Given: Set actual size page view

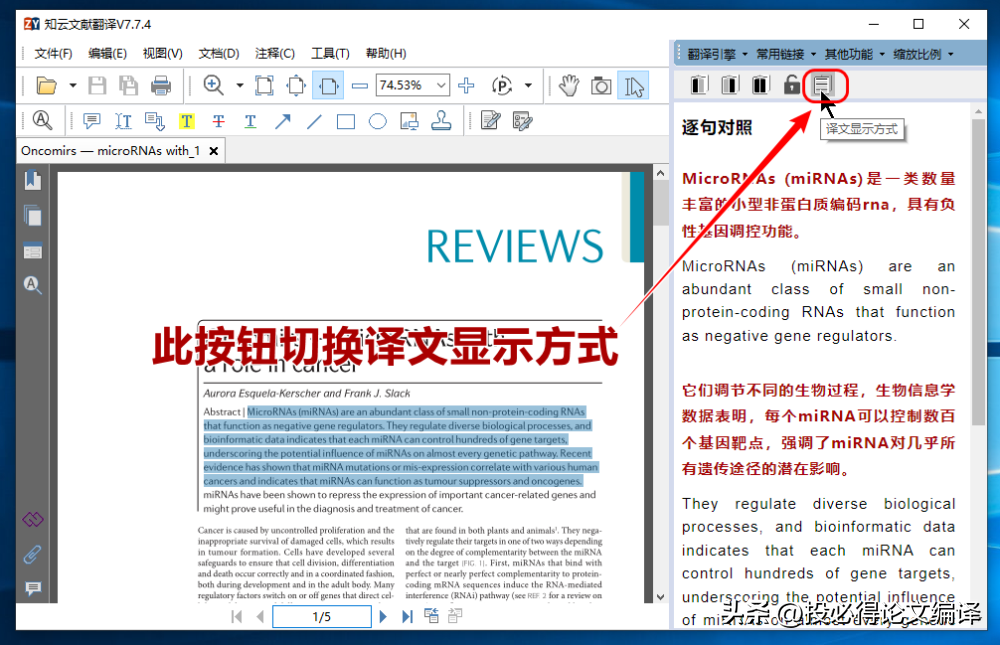Looking at the screenshot, I should point(264,85).
